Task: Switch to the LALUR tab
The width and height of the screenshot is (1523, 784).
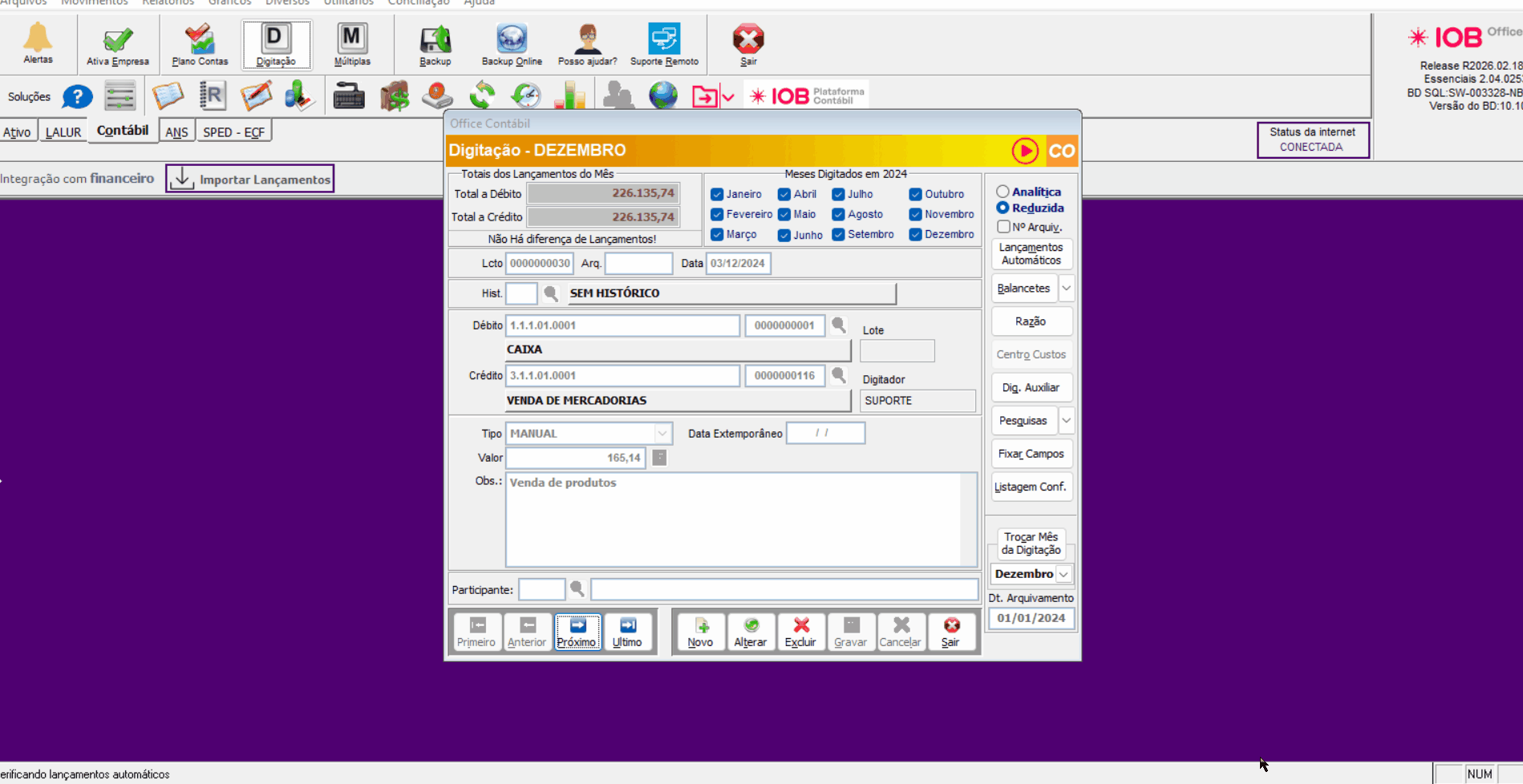Action: pyautogui.click(x=63, y=132)
